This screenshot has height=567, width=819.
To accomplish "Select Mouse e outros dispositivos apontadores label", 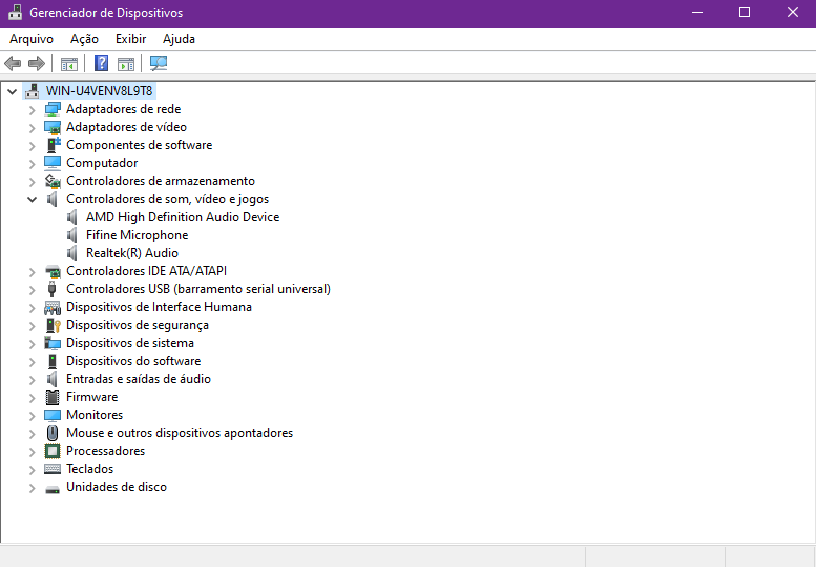I will 179,433.
